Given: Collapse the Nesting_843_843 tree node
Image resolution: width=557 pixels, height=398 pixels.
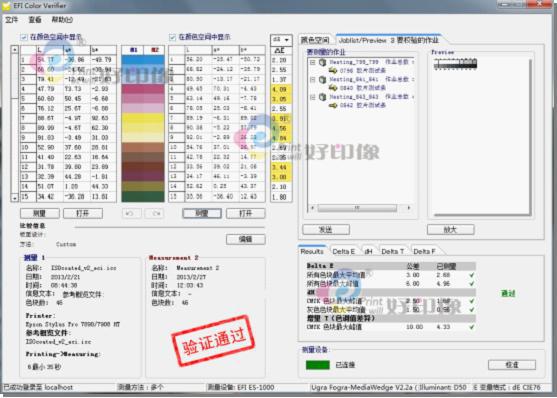Looking at the screenshot, I should [313, 97].
